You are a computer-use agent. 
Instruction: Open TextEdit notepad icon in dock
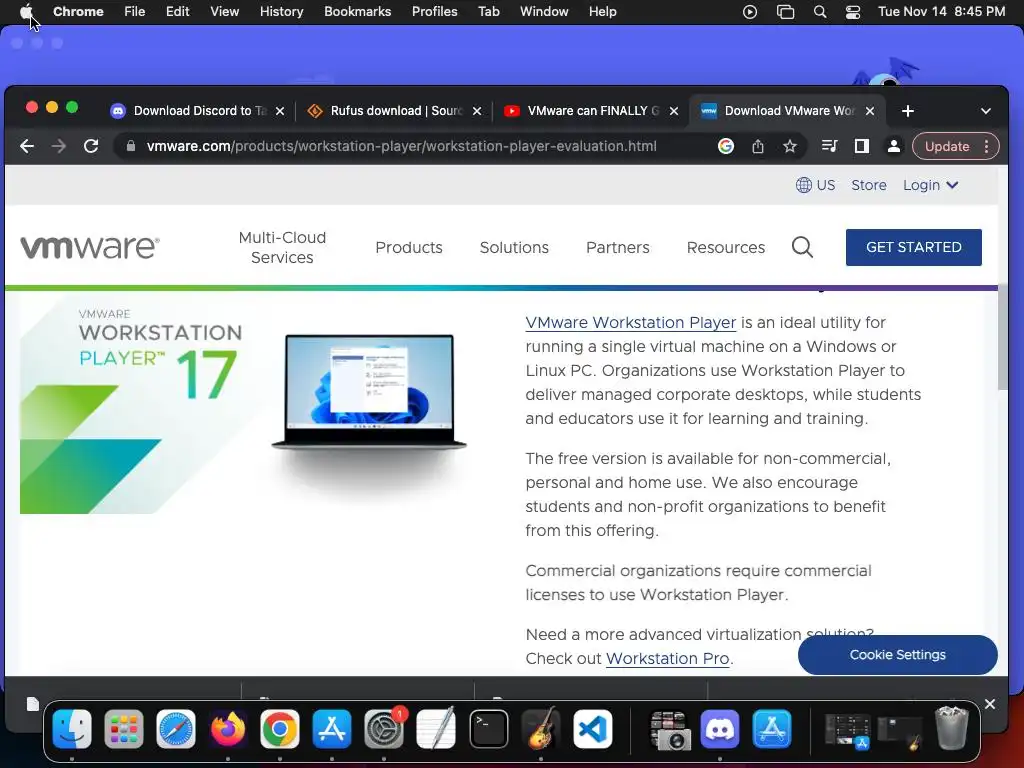(436, 729)
